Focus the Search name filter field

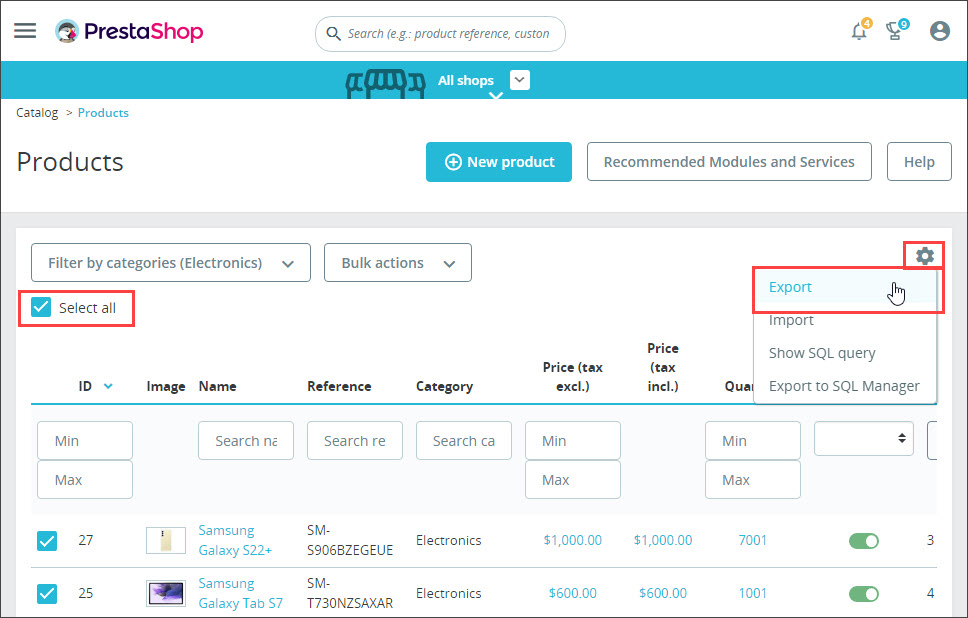coord(246,440)
